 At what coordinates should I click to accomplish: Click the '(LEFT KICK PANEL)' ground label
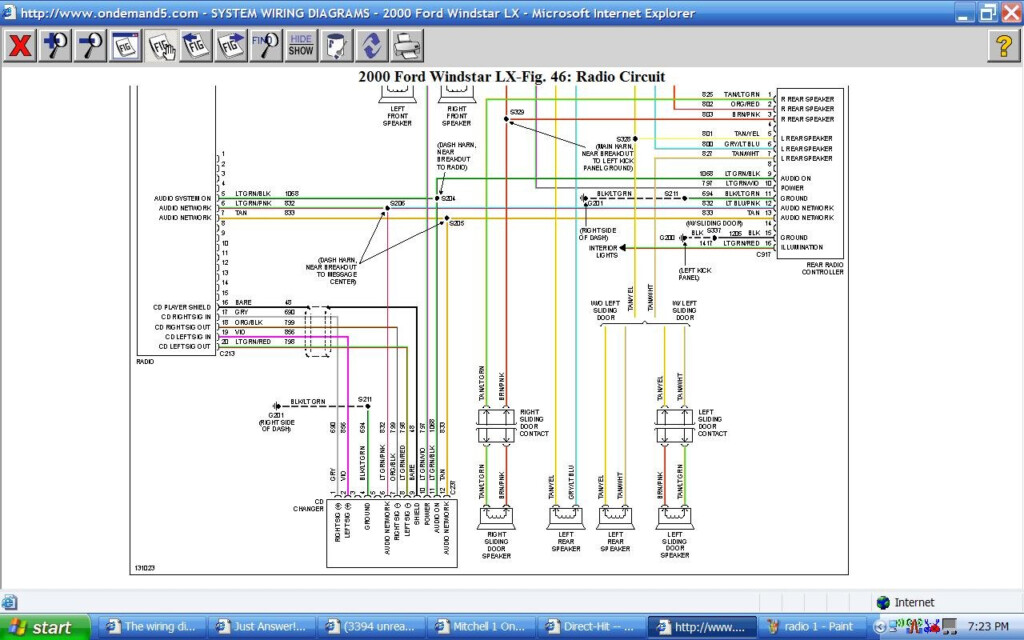point(694,274)
